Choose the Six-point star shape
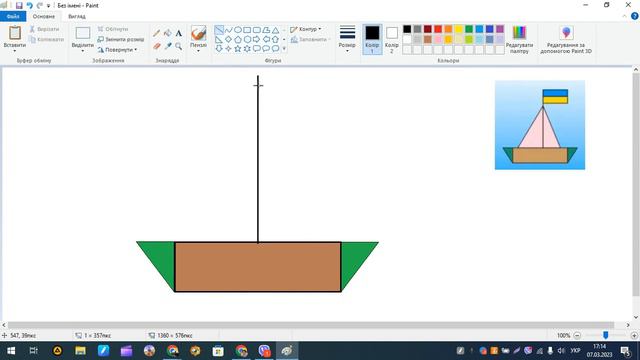This screenshot has height=360, width=640. point(247,49)
